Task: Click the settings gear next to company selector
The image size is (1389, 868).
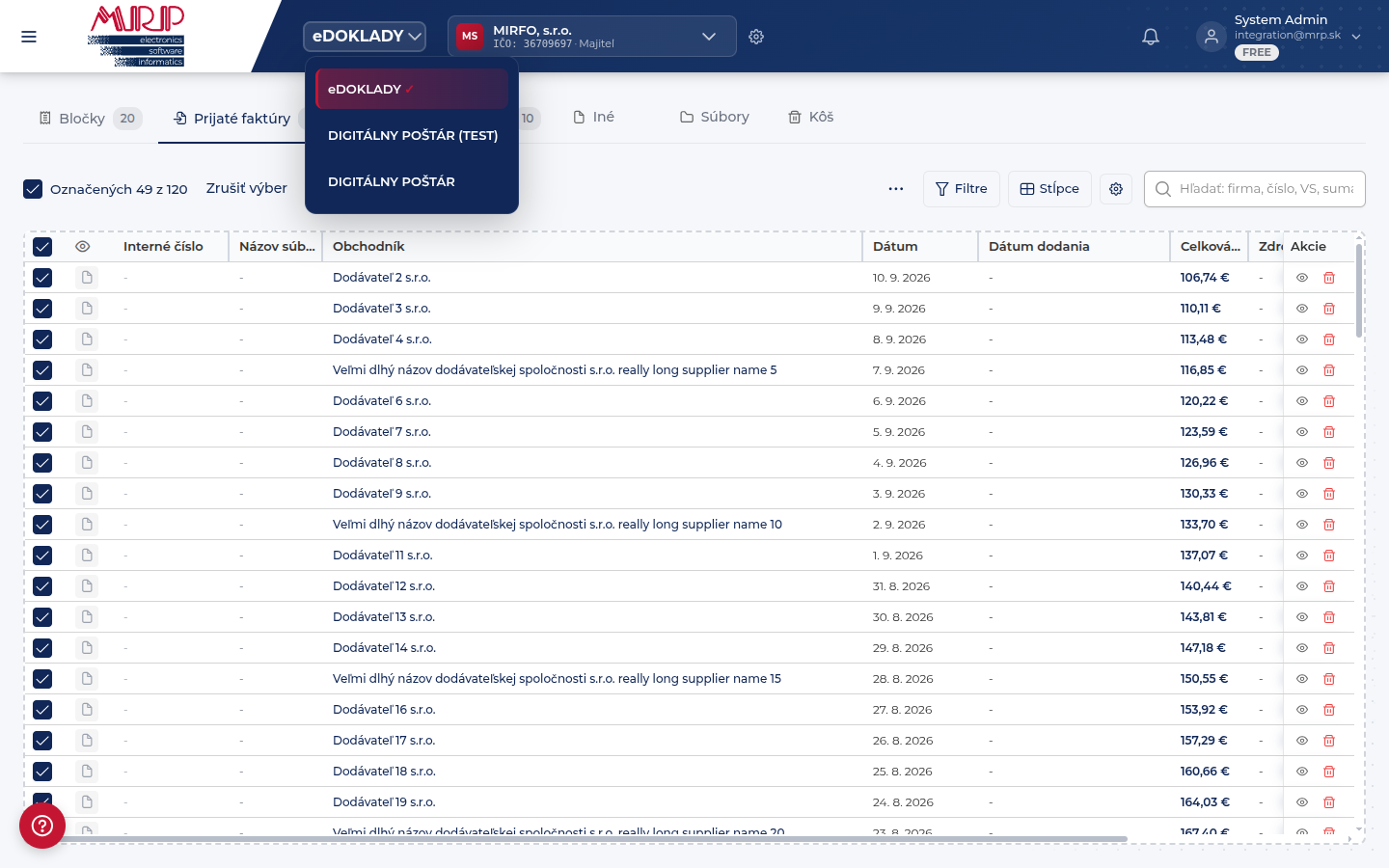Action: tap(756, 37)
